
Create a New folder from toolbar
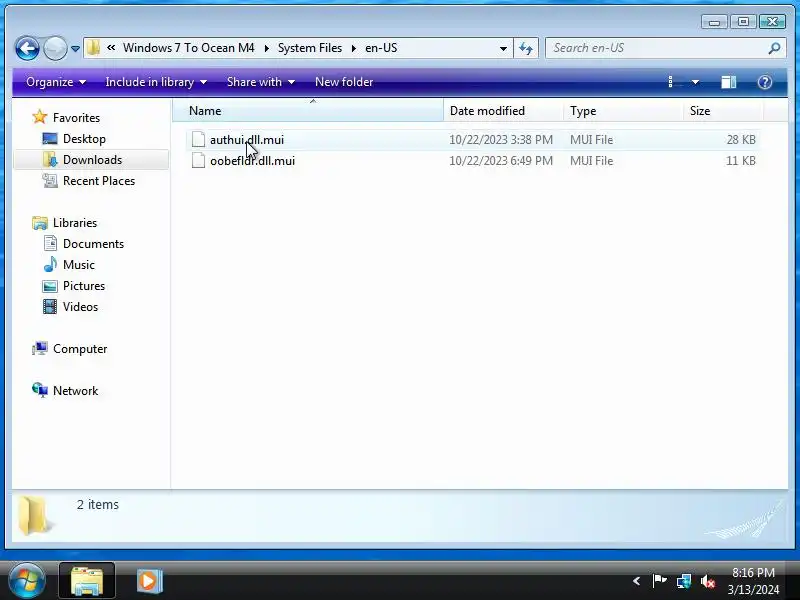(x=344, y=82)
